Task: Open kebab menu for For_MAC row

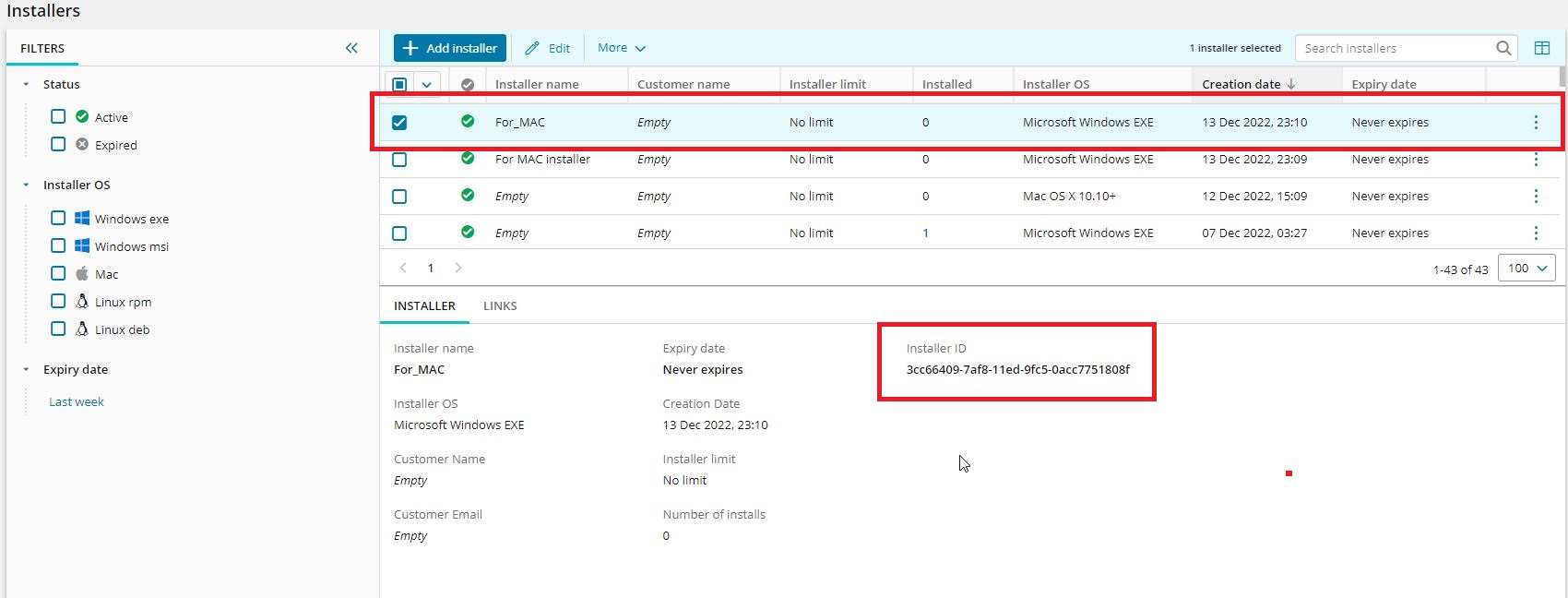Action: pos(1536,123)
